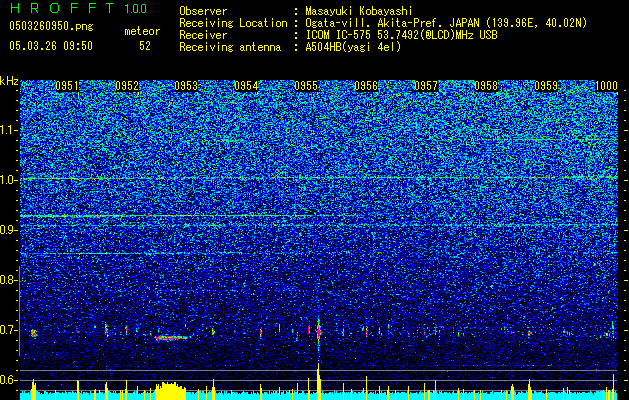Click the 0.9 frequency axis label

pos(8,230)
